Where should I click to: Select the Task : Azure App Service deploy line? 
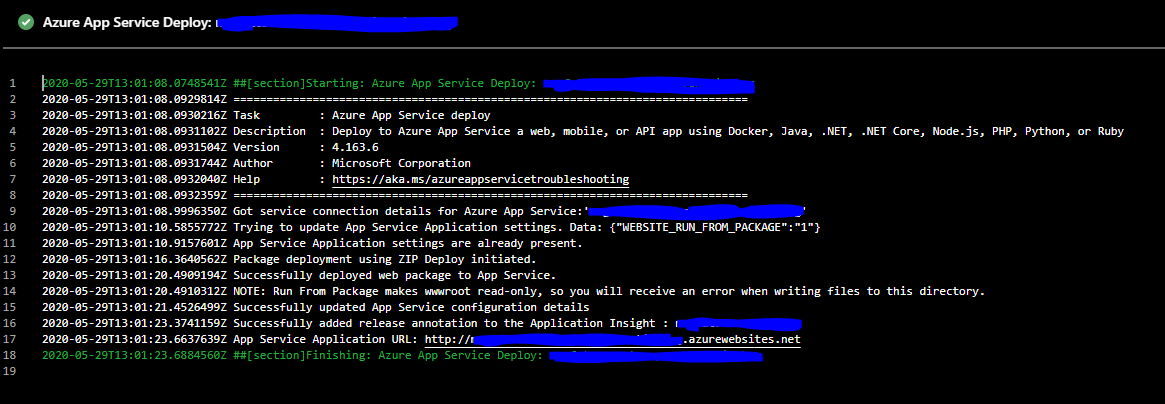[x=266, y=115]
